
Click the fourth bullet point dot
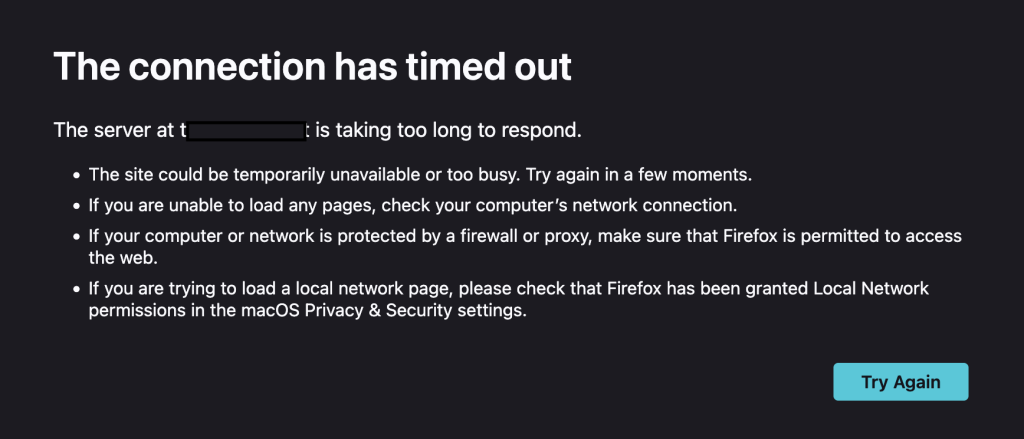75,290
